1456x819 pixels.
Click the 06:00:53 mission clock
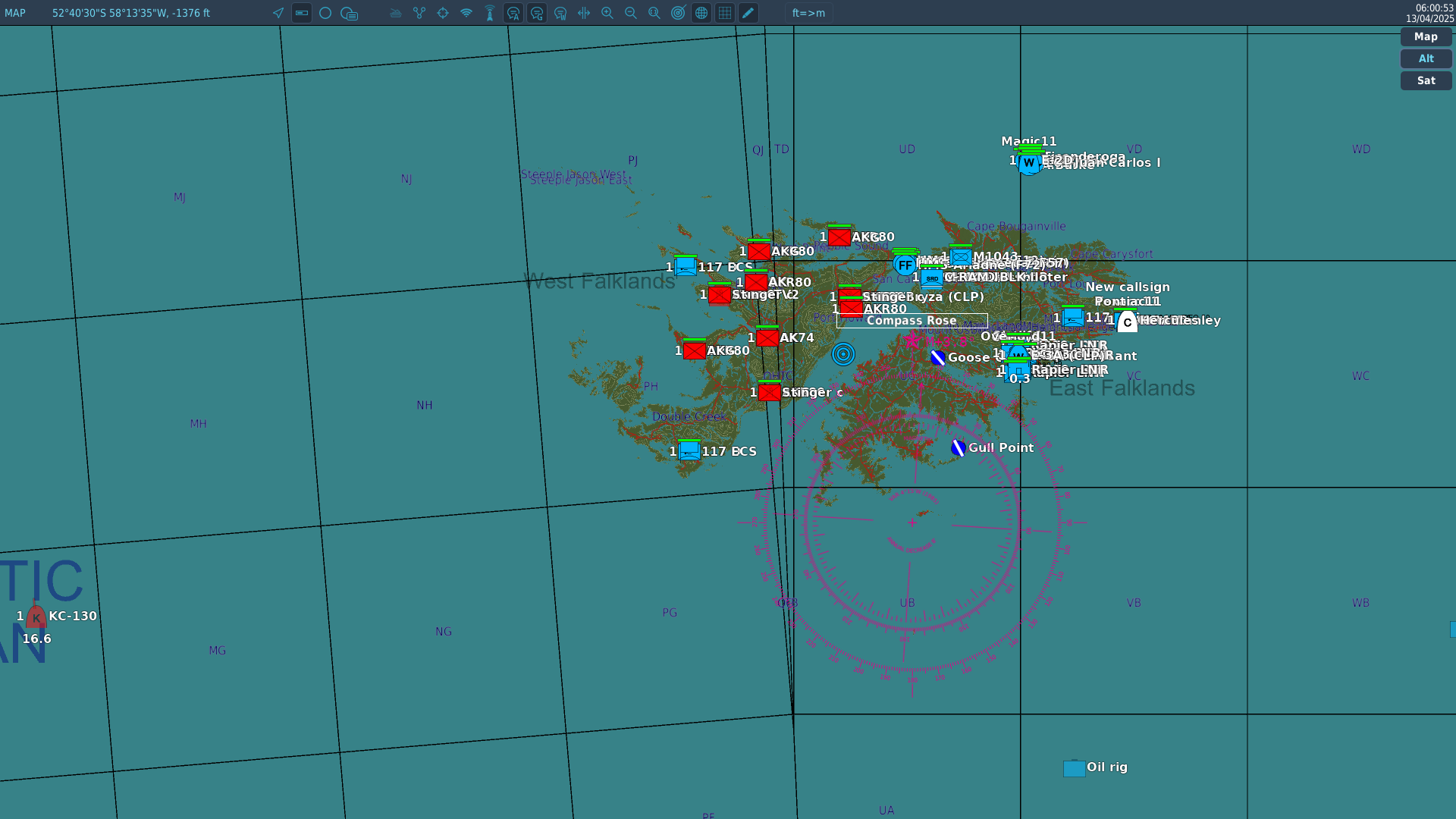[1434, 8]
